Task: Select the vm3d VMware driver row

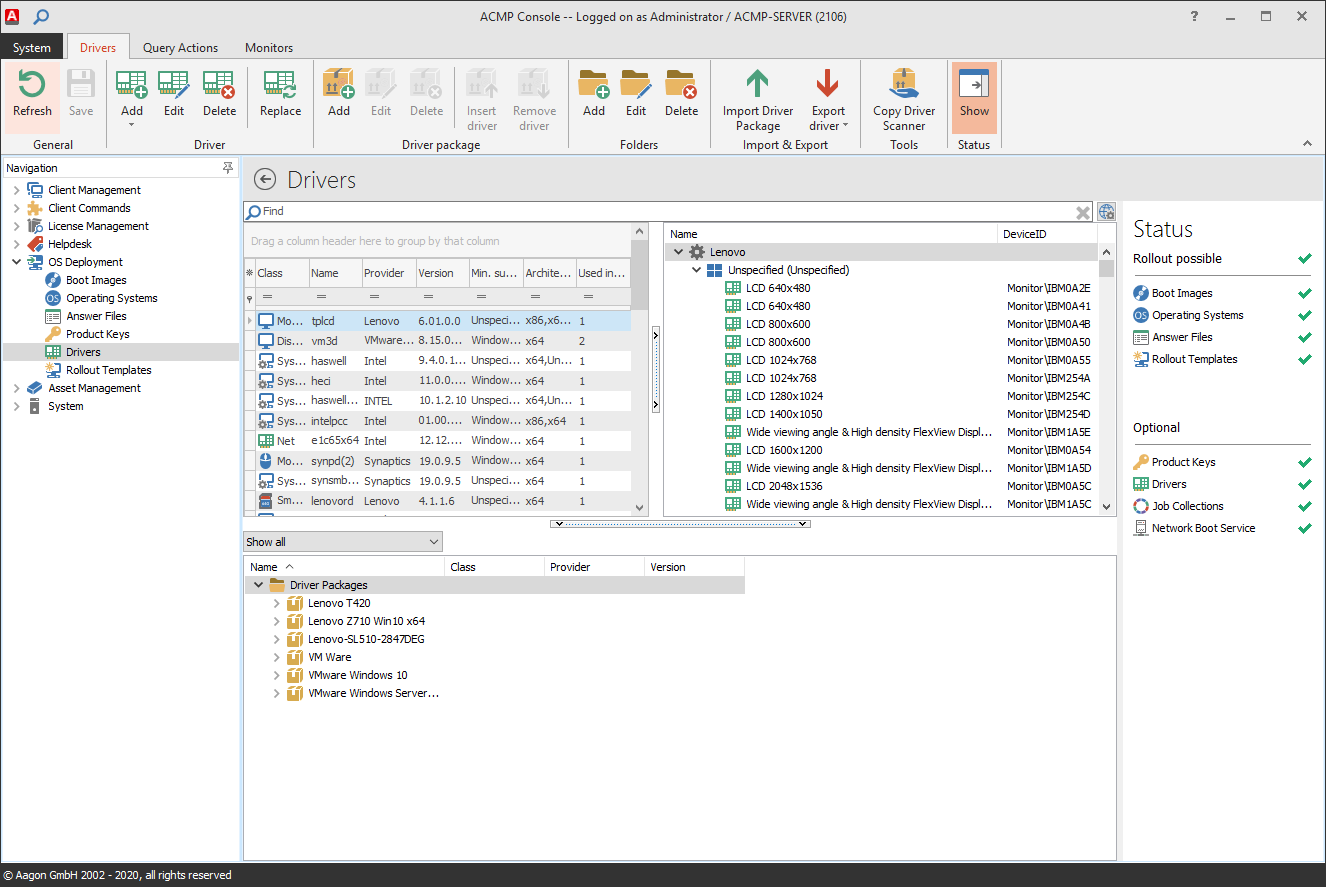Action: tap(437, 341)
